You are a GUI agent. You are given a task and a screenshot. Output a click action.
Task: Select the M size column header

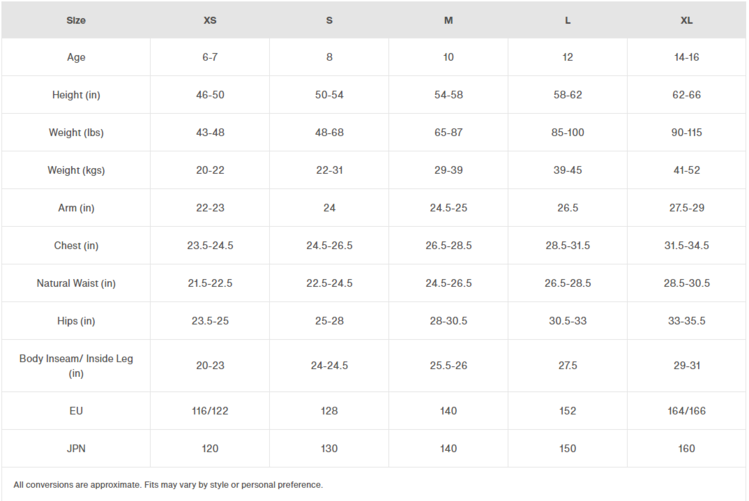coord(448,20)
